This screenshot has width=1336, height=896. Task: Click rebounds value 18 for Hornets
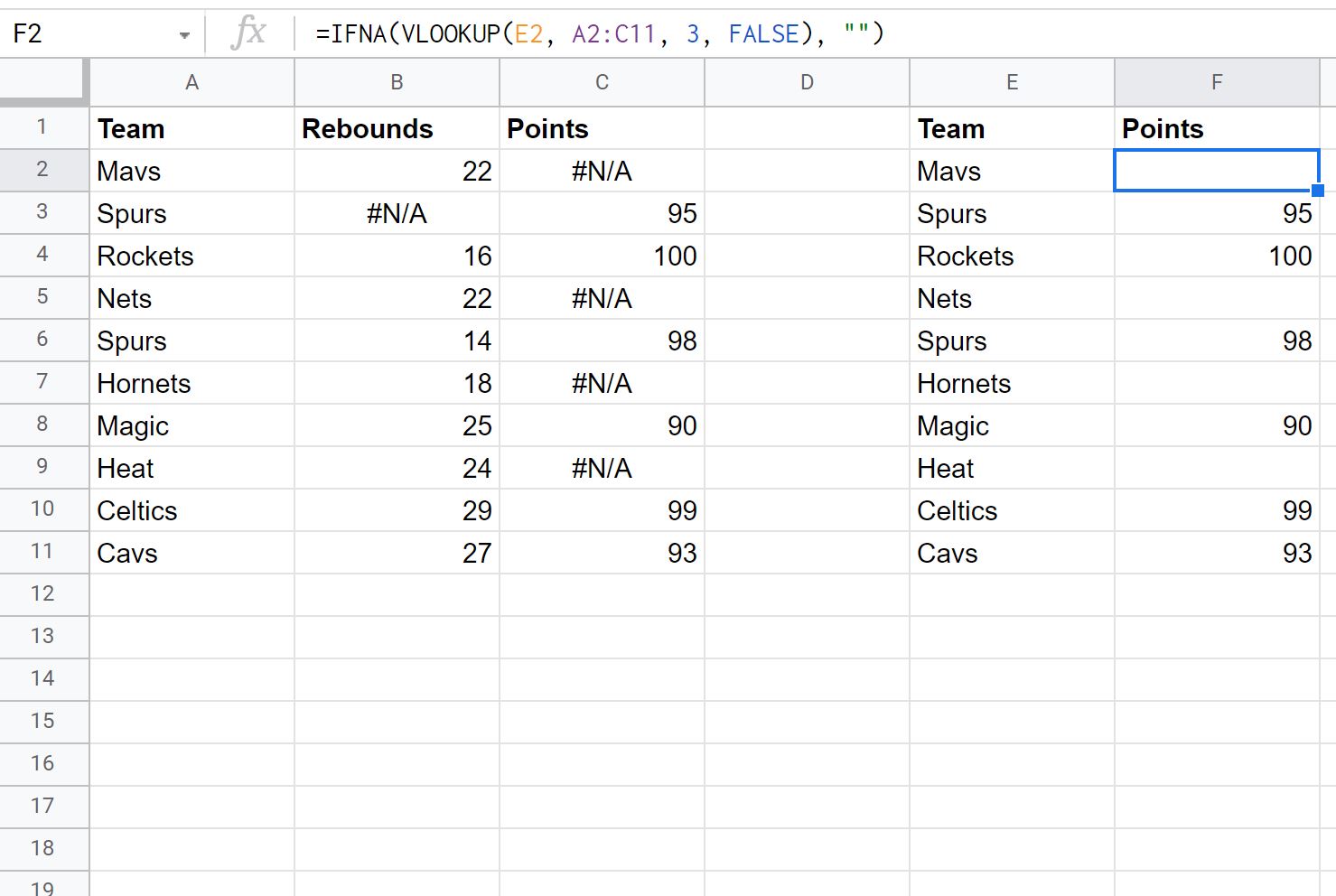478,384
